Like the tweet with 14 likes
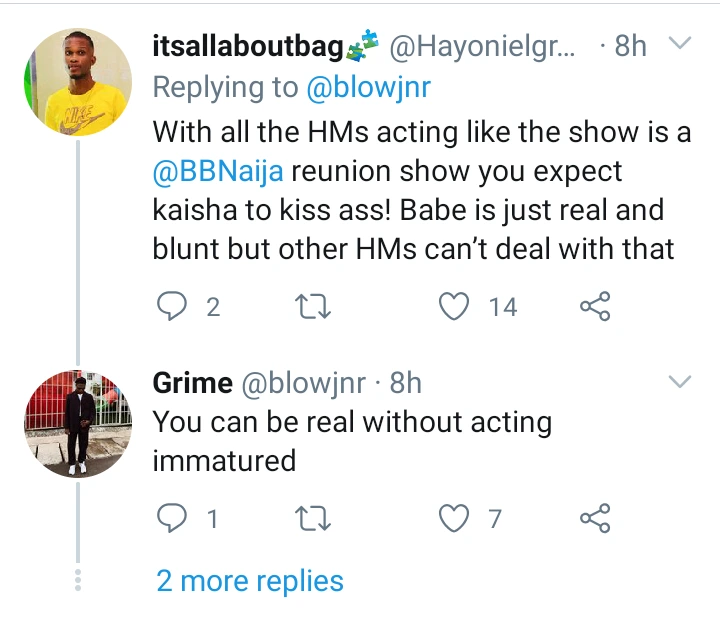720x622 pixels. [455, 307]
